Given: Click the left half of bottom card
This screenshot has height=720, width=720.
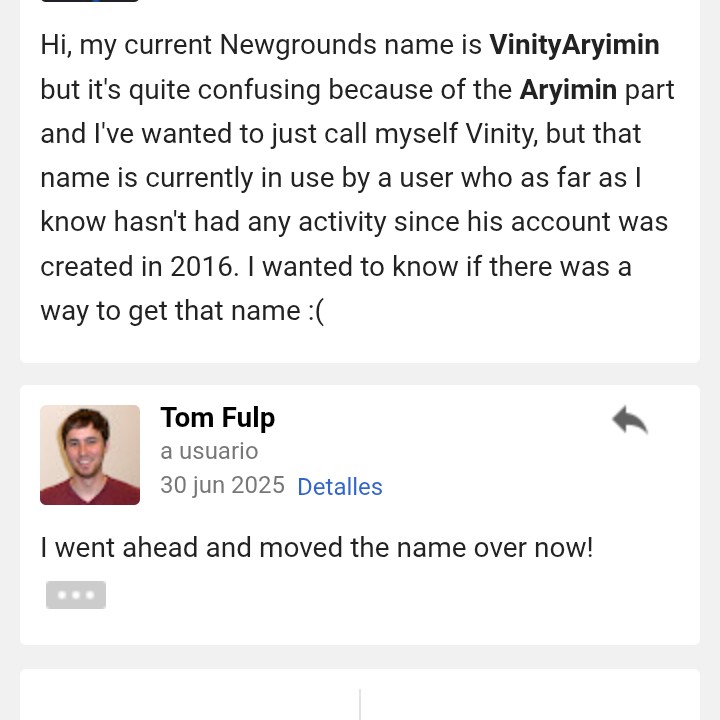Looking at the screenshot, I should pyautogui.click(x=190, y=702).
